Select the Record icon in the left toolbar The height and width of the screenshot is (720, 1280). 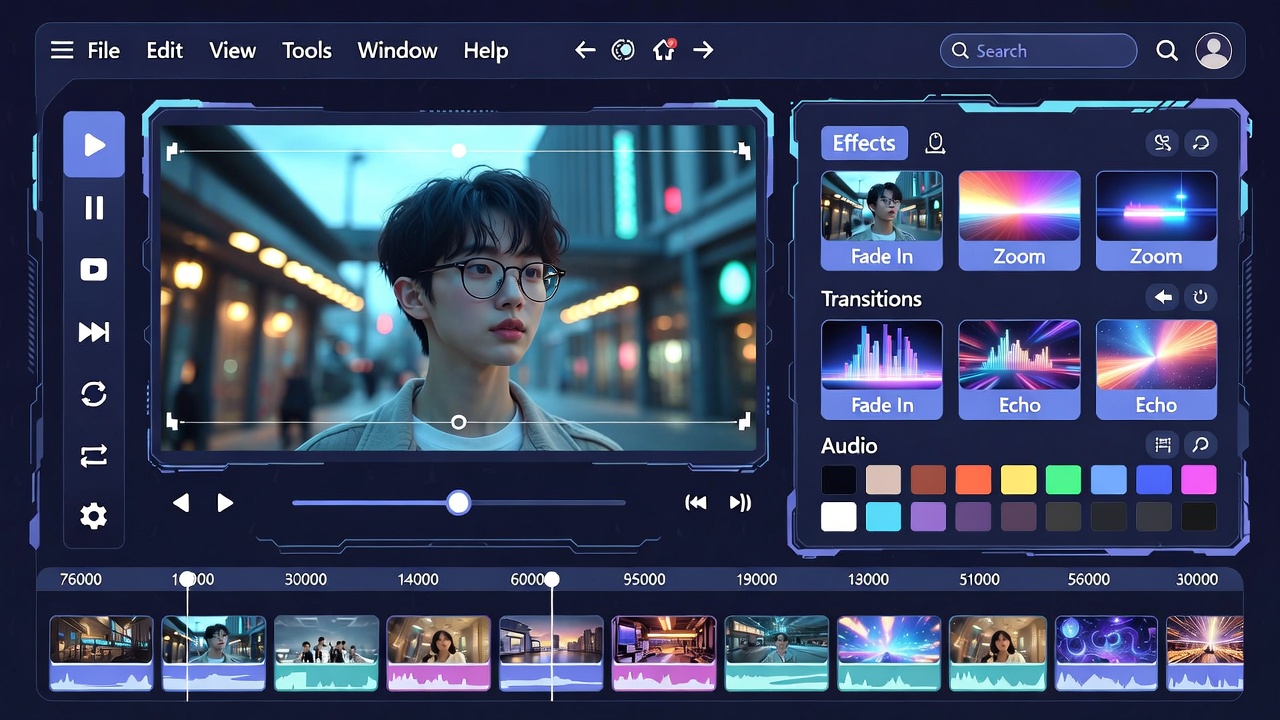pos(94,269)
